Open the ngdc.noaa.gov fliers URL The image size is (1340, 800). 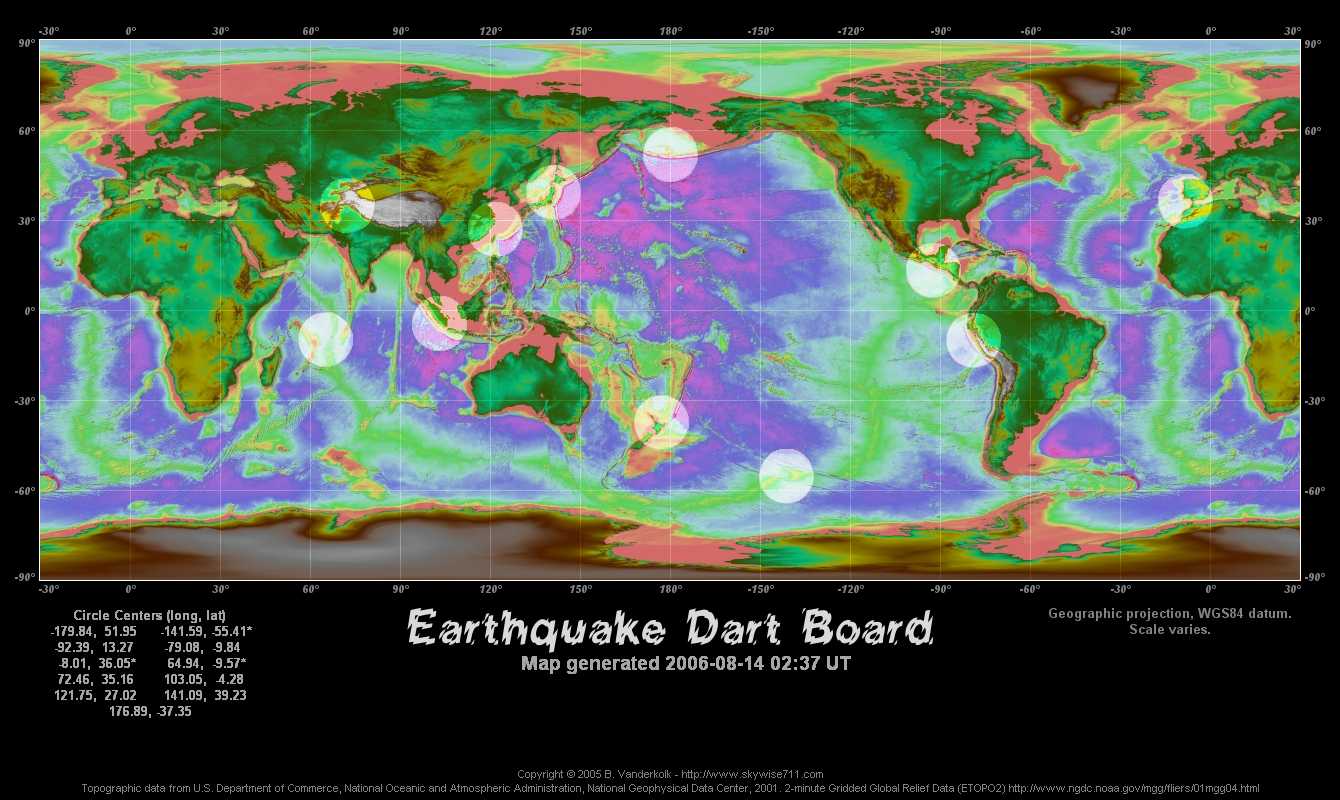click(x=1134, y=788)
